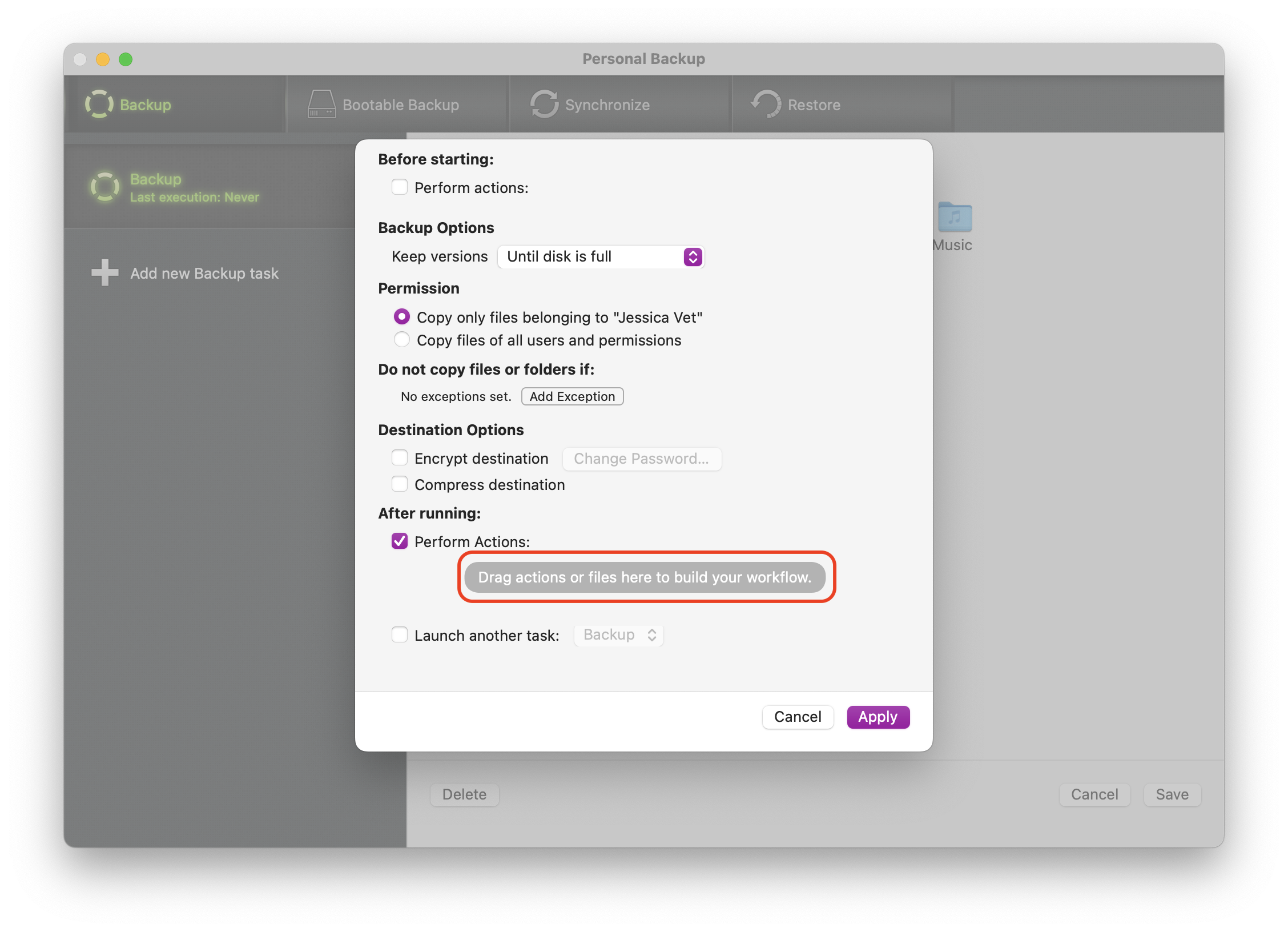This screenshot has width=1288, height=932.
Task: Click the Bootable Backup drive icon
Action: [321, 105]
